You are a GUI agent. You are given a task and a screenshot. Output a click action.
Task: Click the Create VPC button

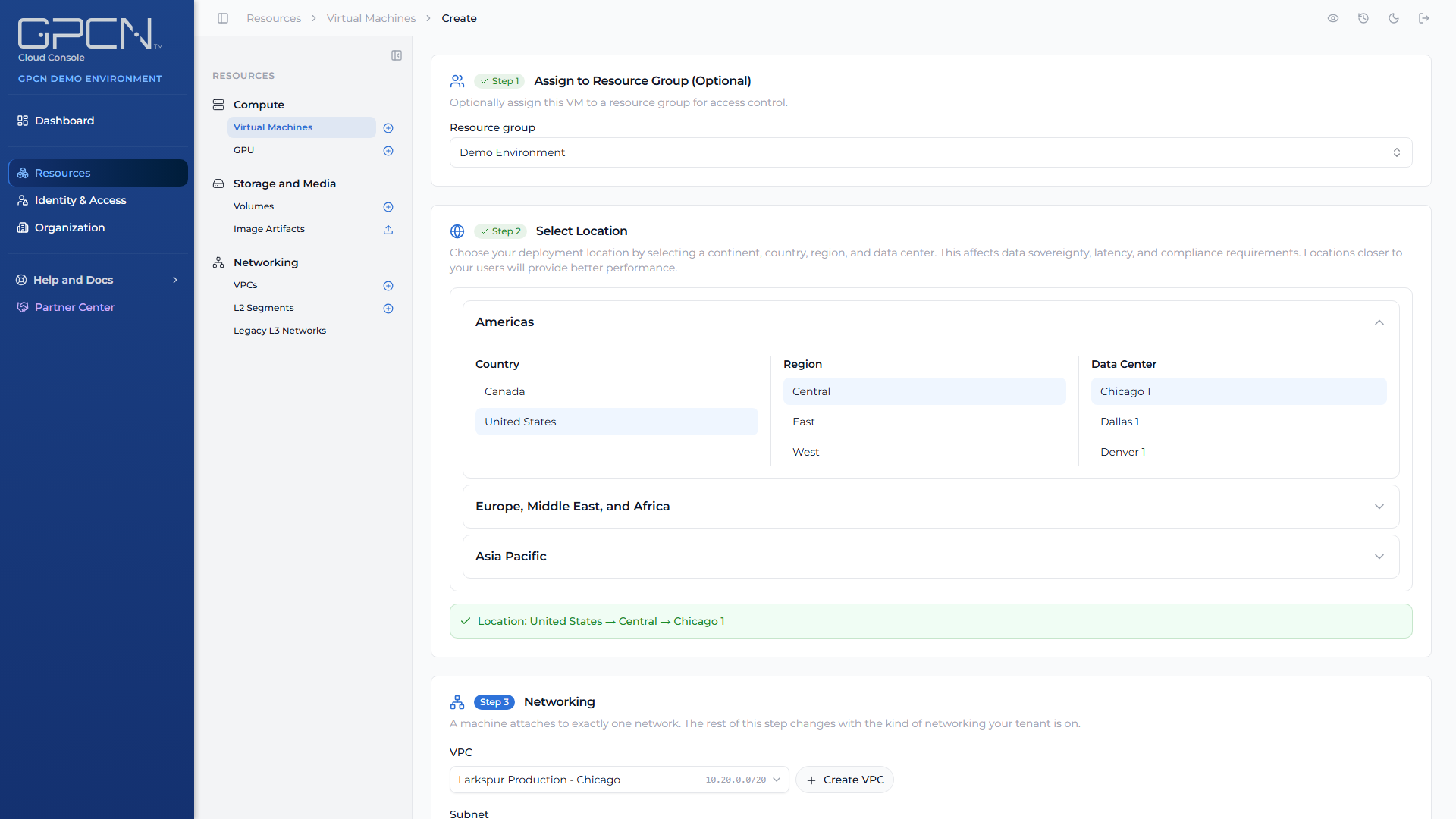tap(845, 780)
